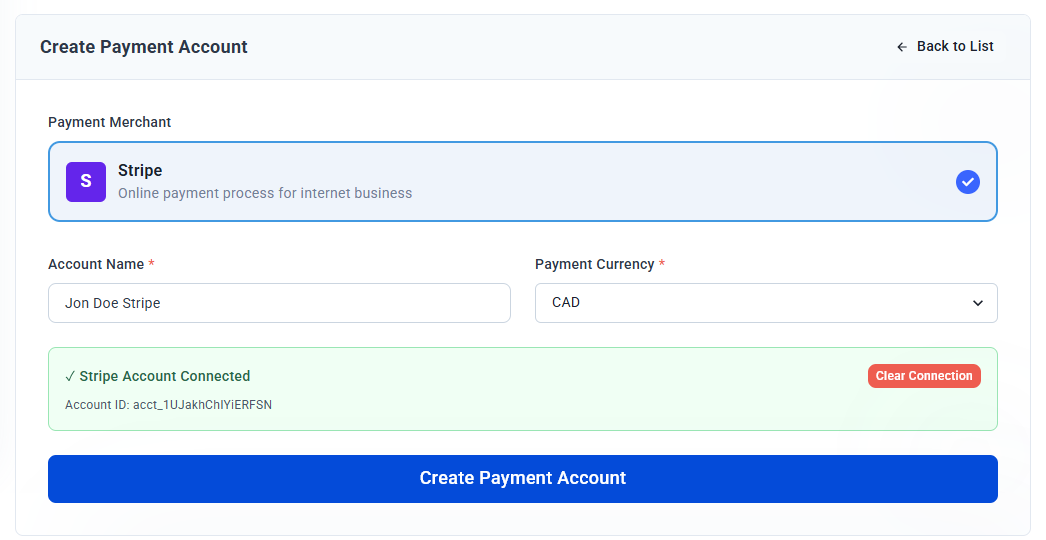Focus the Account Name input field
Screen dimensions: 1046x540
[x=280, y=303]
